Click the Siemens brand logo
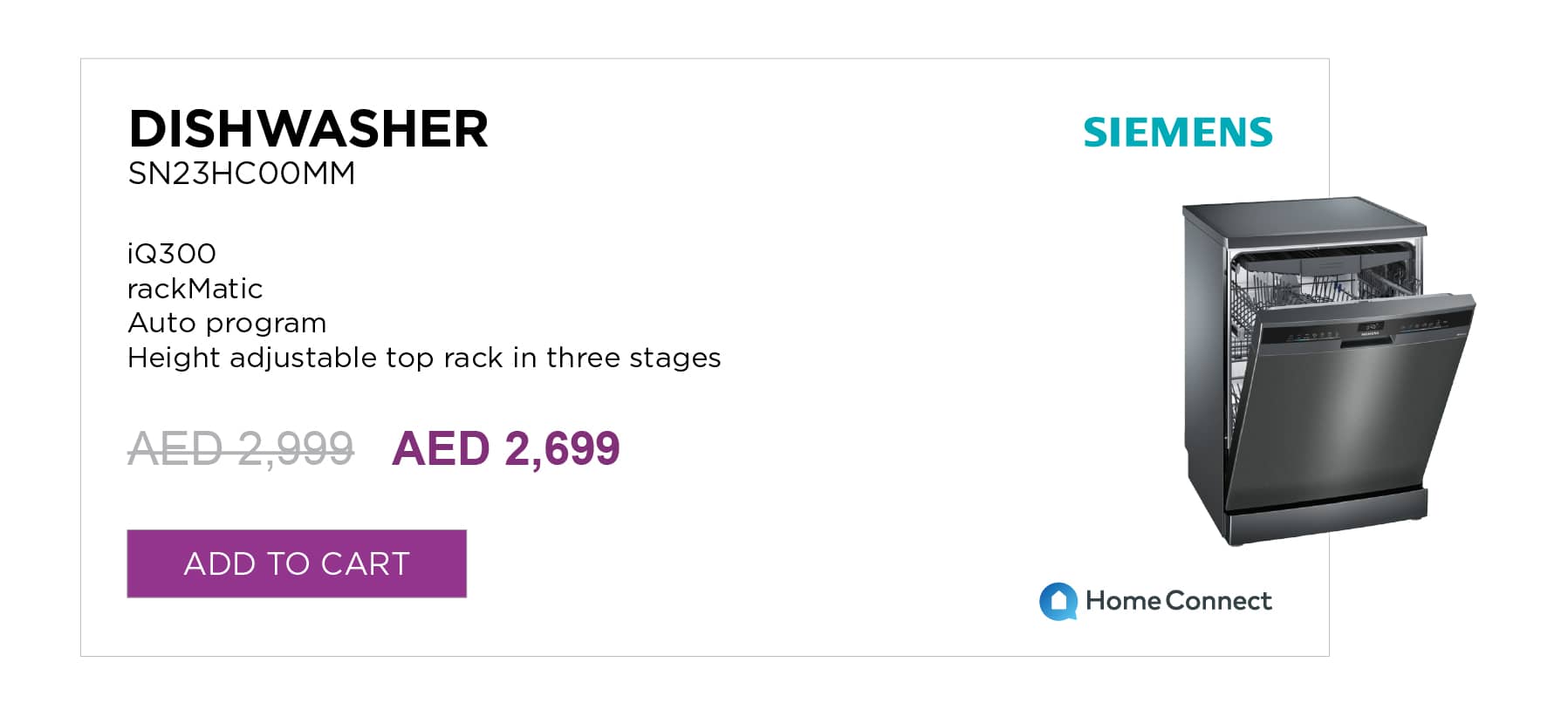Image resolution: width=1568 pixels, height=710 pixels. 1178,133
